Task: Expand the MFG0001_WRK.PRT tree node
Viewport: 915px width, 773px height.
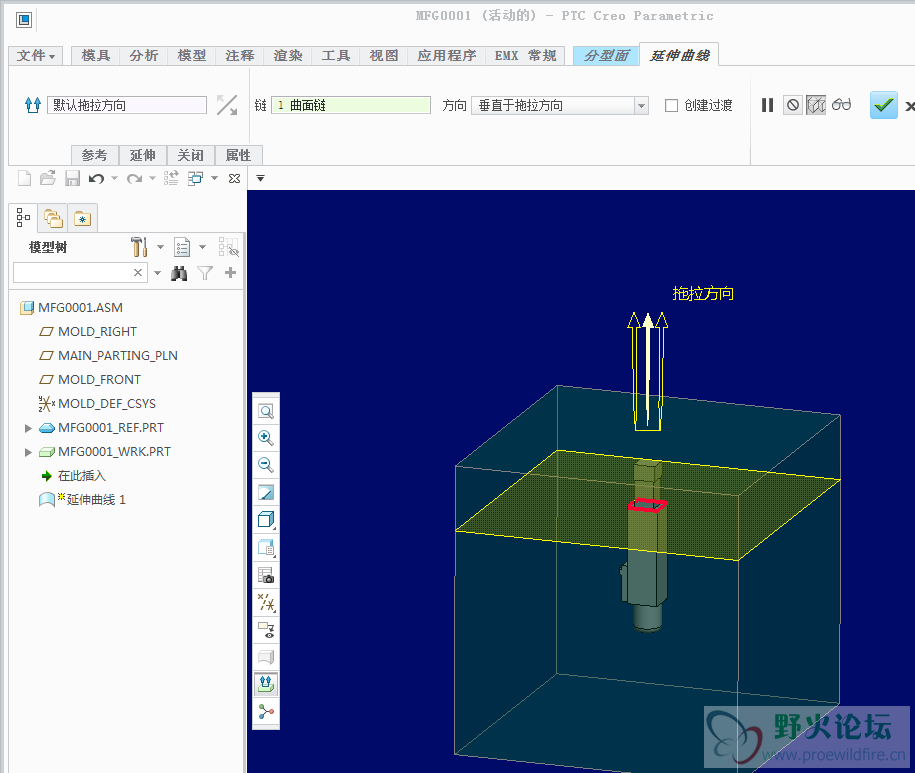Action: pyautogui.click(x=28, y=452)
